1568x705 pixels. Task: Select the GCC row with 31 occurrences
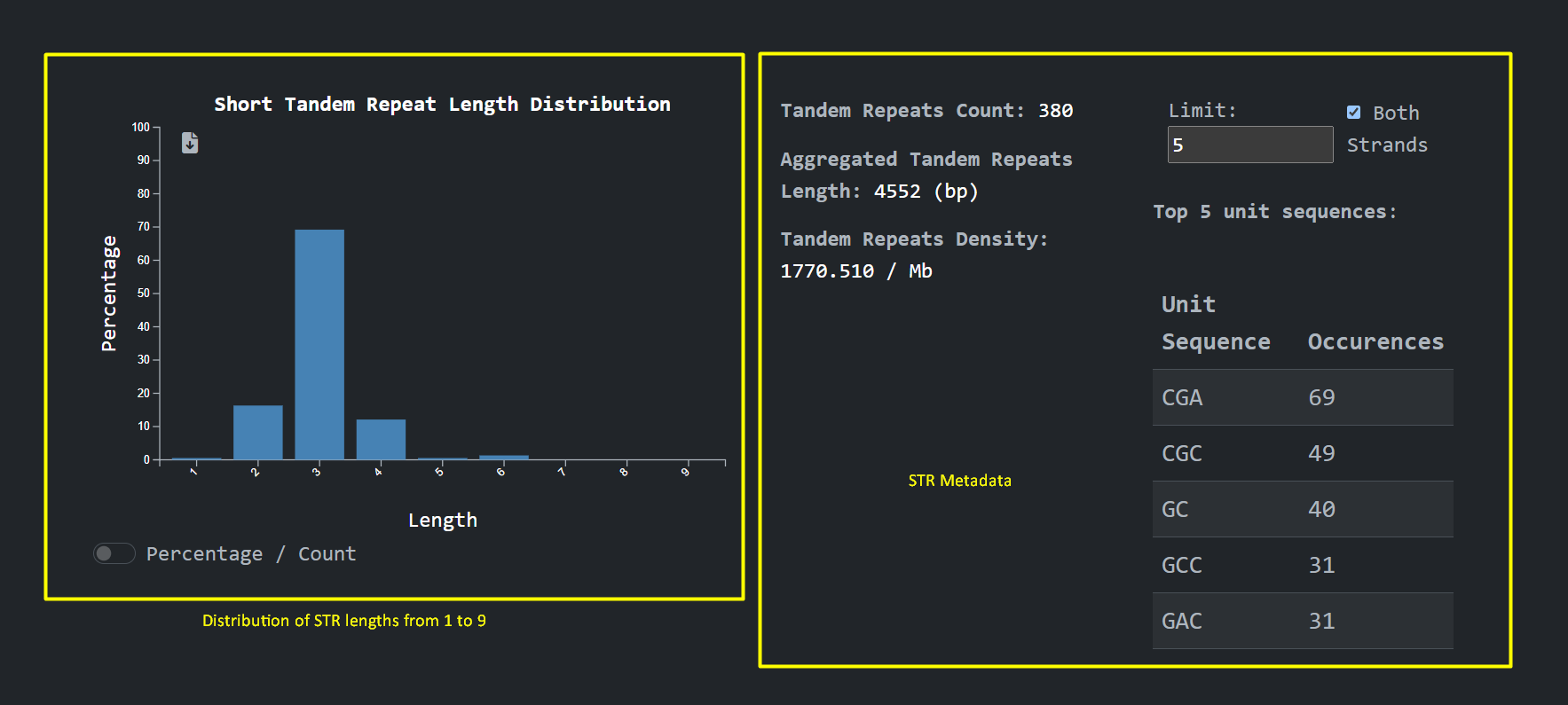1302,565
